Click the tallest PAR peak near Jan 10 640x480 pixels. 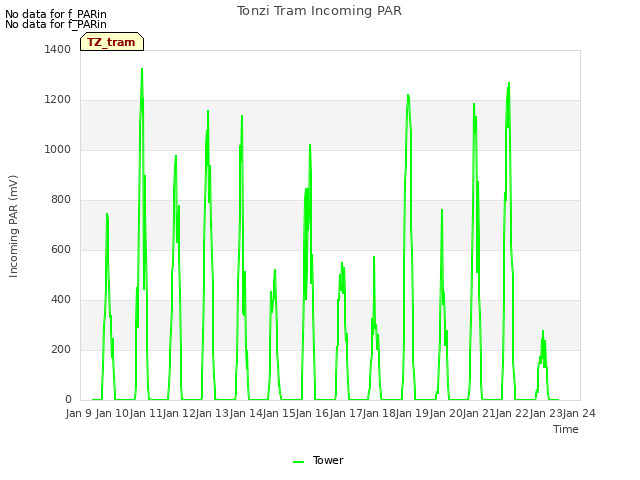(142, 69)
